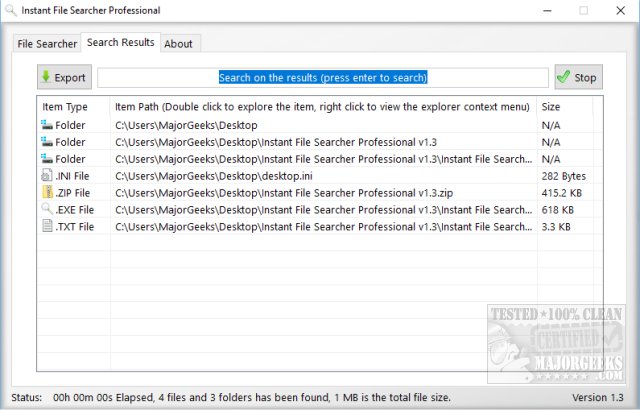Click the Item Path column header
The width and height of the screenshot is (640, 410).
322,107
